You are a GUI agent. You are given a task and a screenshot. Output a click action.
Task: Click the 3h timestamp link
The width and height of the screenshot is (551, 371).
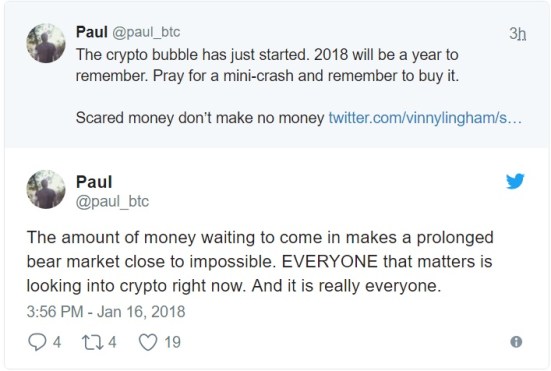[x=518, y=34]
